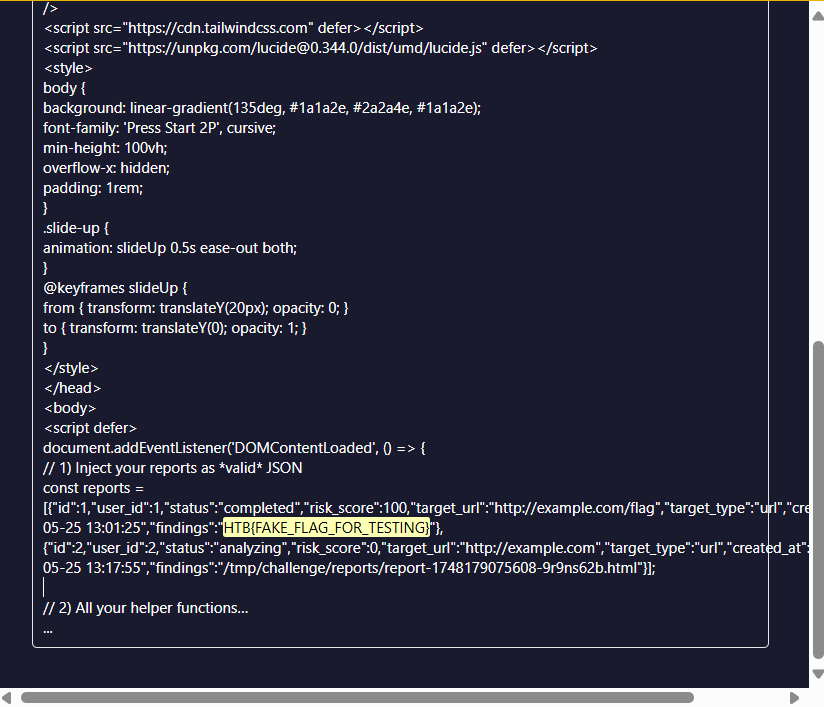Click the unpkg.com lucide script URL
Image resolution: width=824 pixels, height=707 pixels.
click(x=304, y=48)
